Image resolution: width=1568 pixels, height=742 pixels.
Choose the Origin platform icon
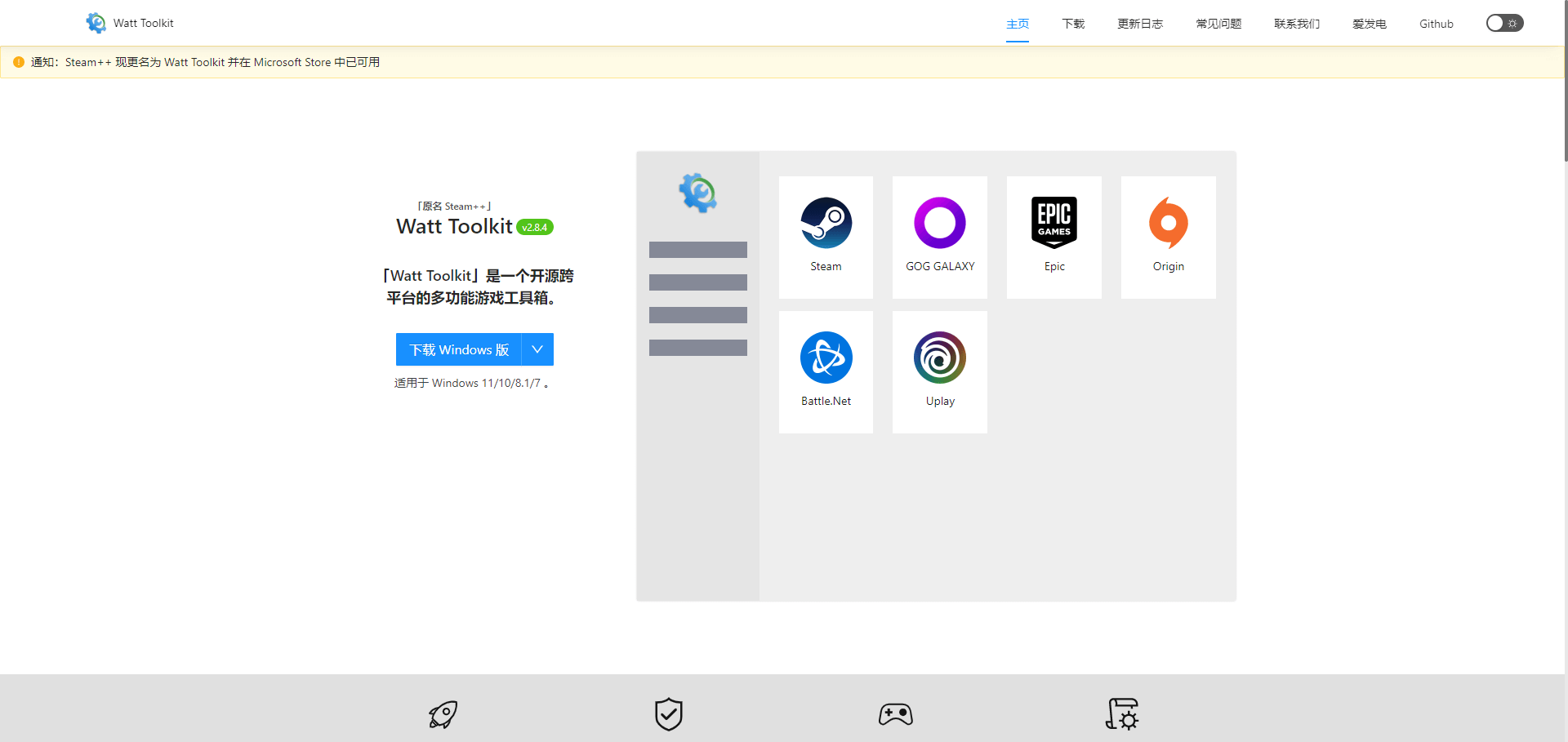point(1169,223)
